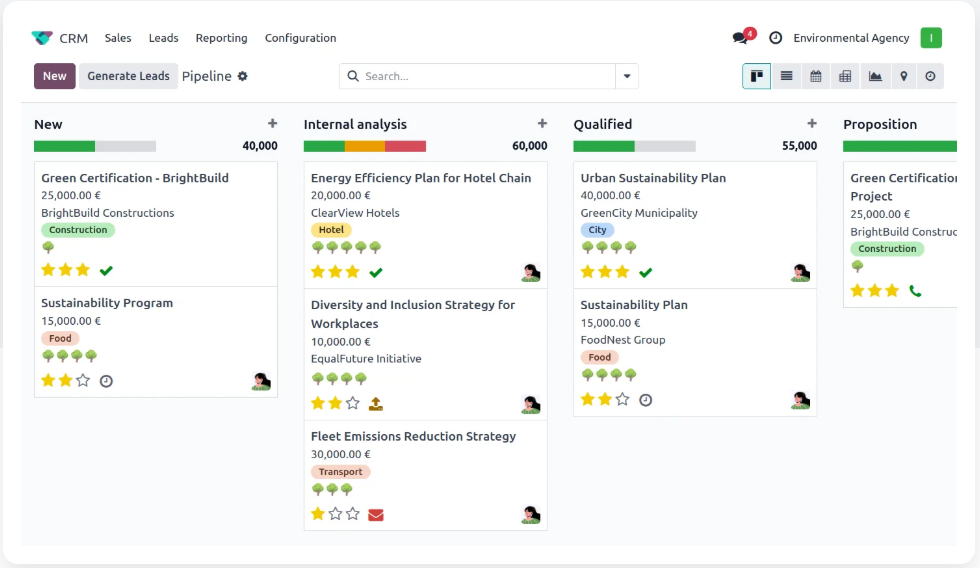Open the Configuration menu

coord(301,38)
